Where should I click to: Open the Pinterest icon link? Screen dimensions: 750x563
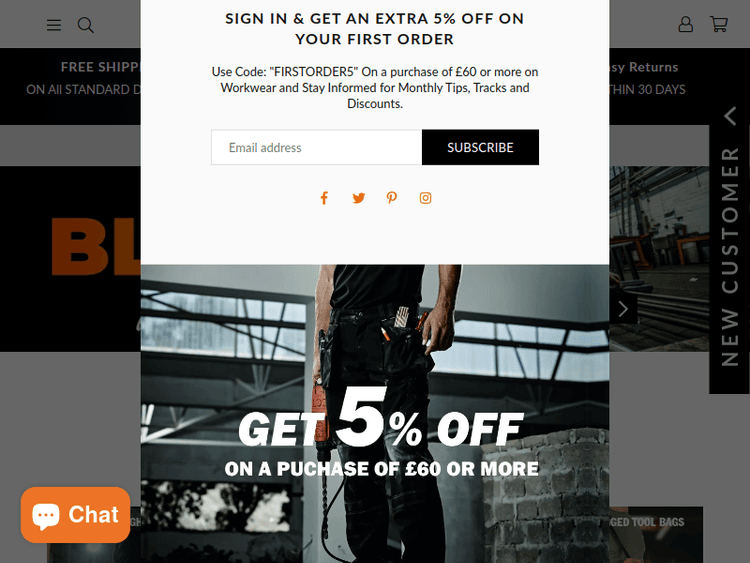(392, 198)
